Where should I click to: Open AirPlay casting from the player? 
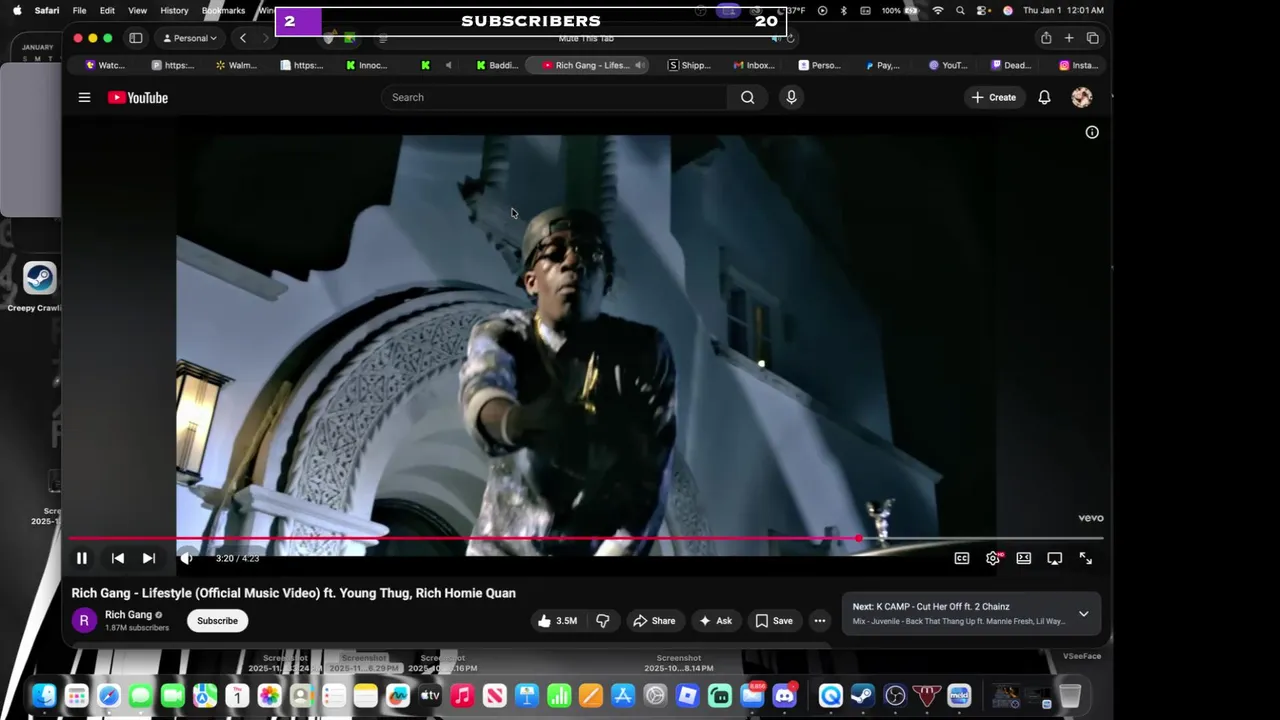pyautogui.click(x=1055, y=558)
